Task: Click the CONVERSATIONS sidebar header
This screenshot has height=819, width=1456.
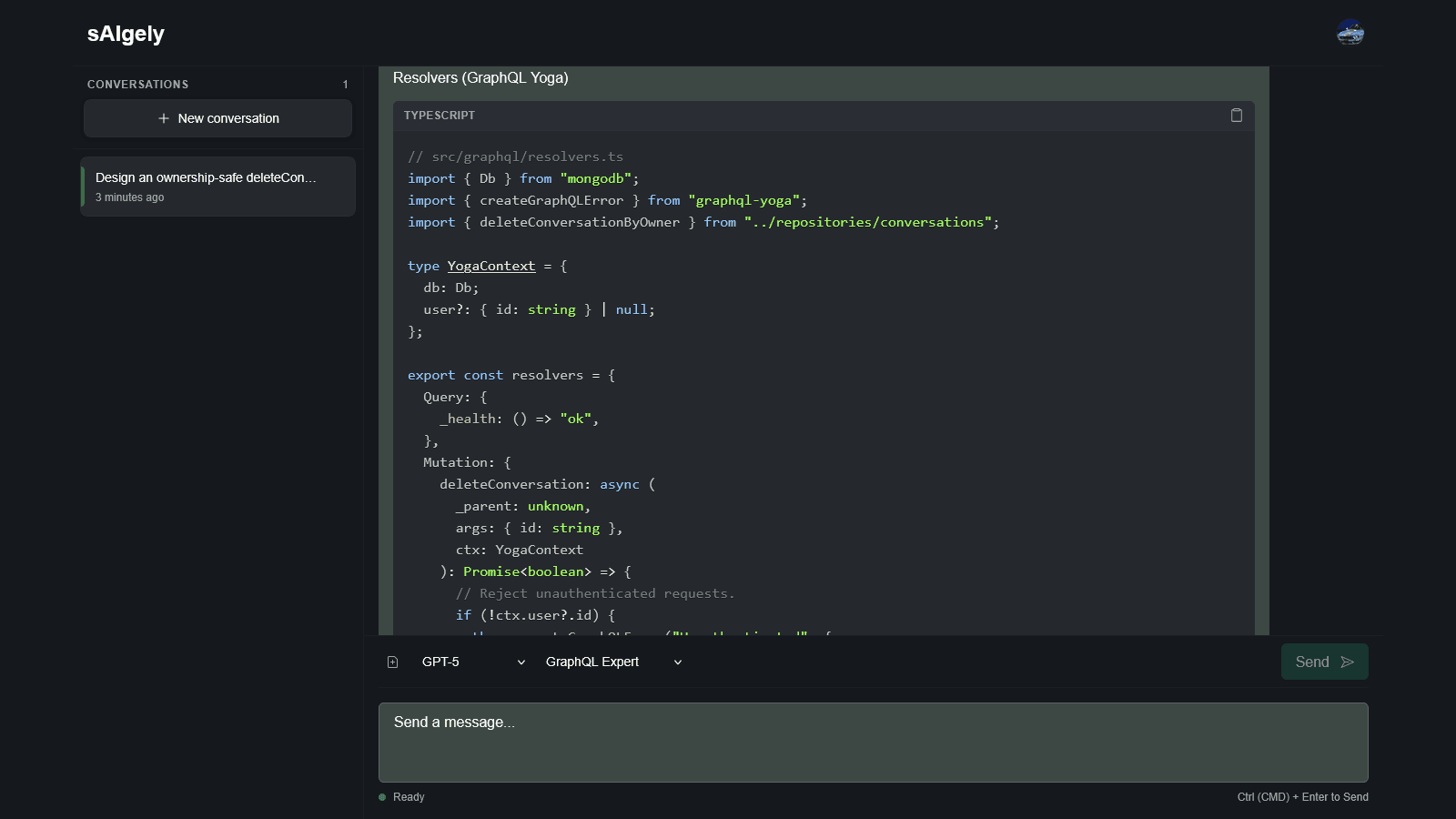Action: 138,85
